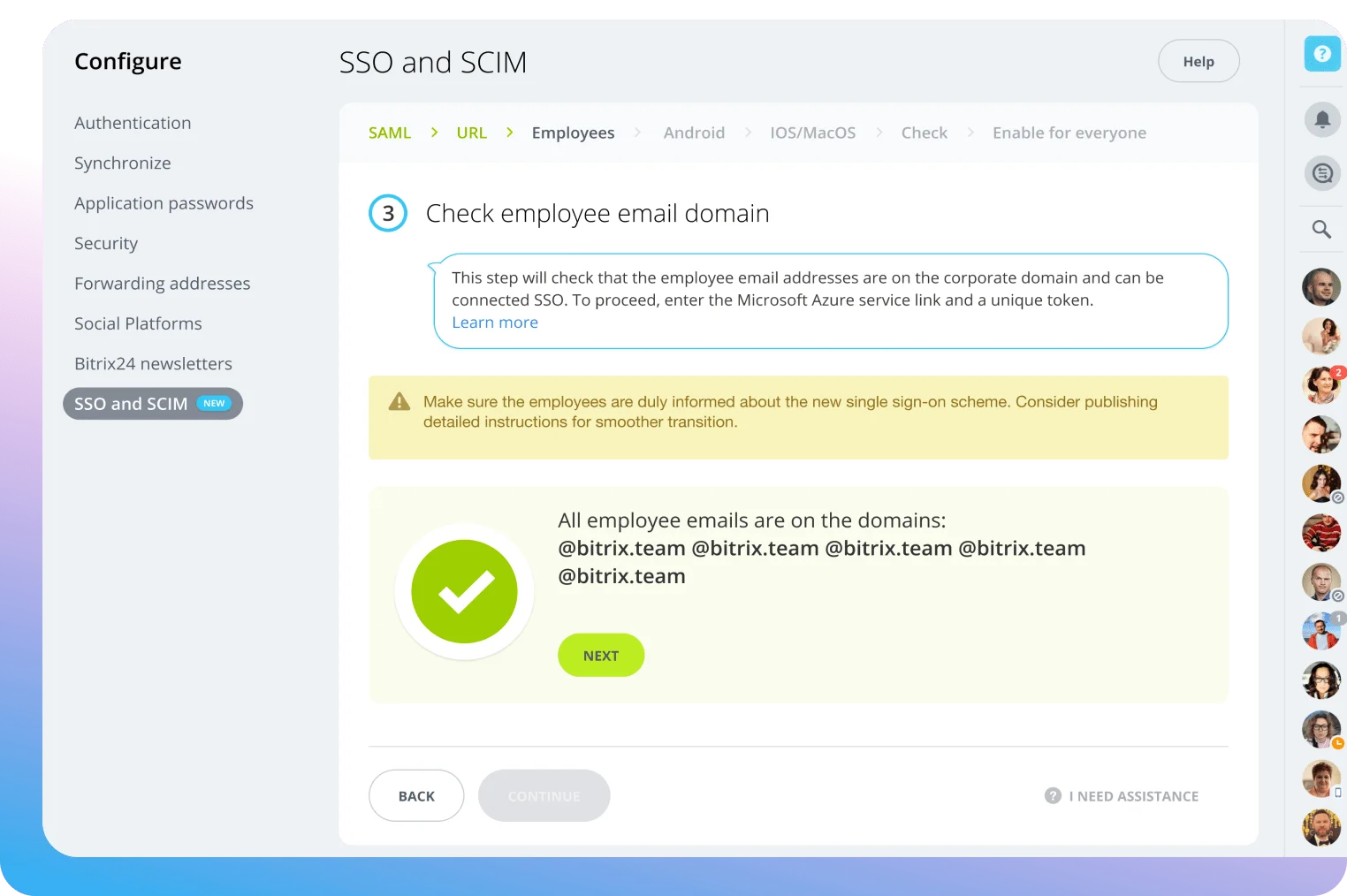Click the step number 3 circle

[388, 213]
